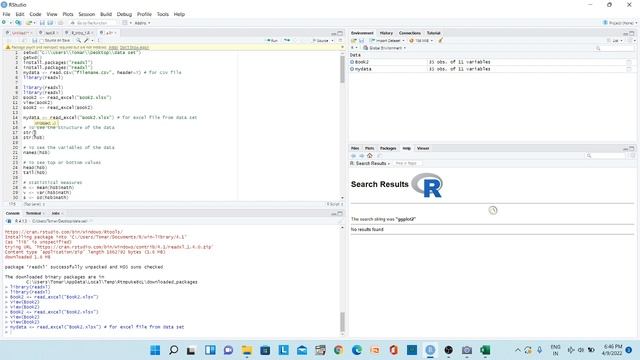
Task: Open Microsoft Edge from taskbar
Action: coord(357,350)
